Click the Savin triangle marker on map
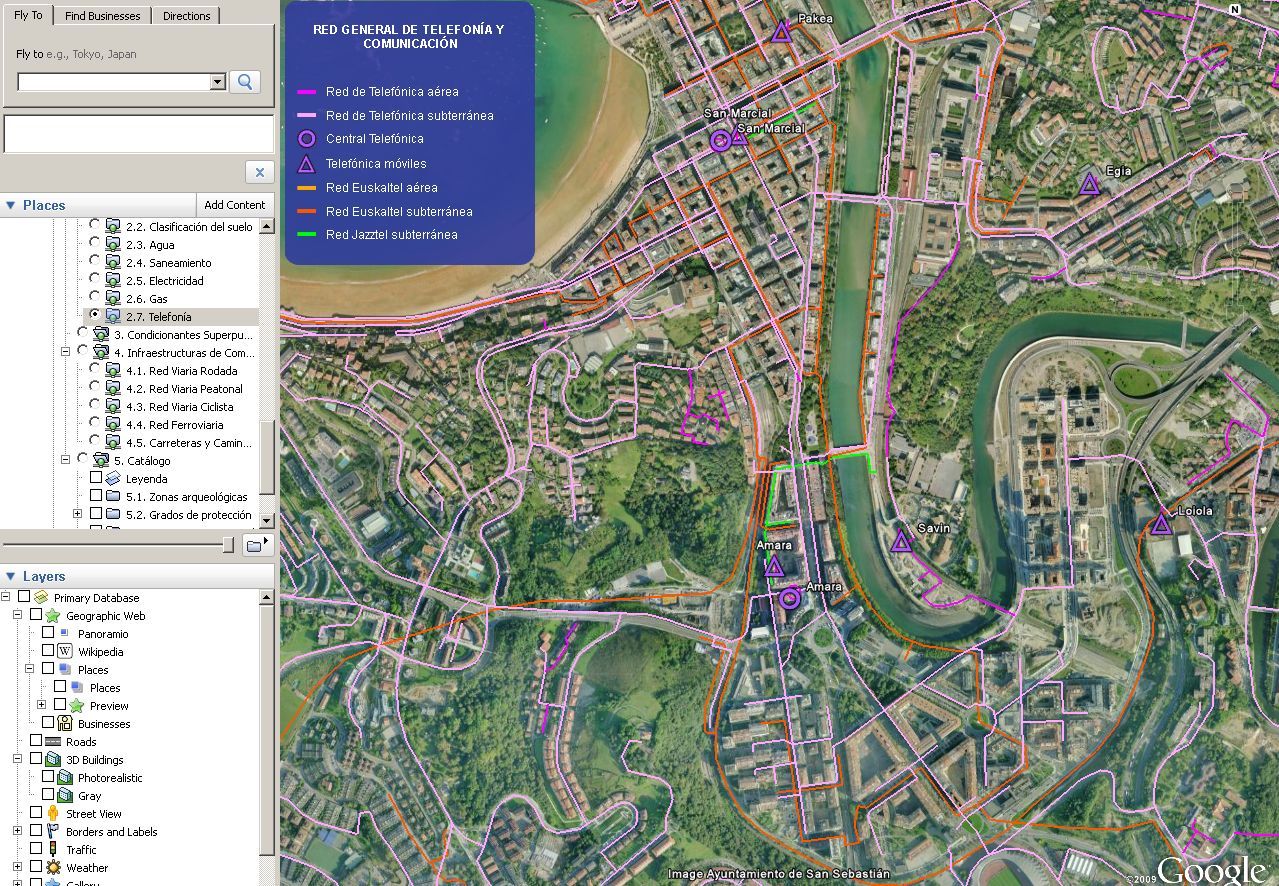1279x886 pixels. pyautogui.click(x=901, y=542)
